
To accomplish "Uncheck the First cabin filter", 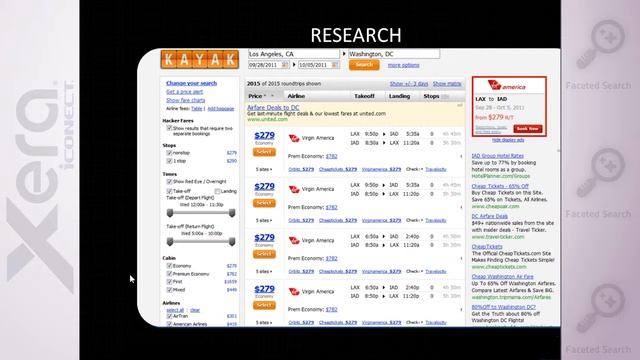I will point(169,282).
